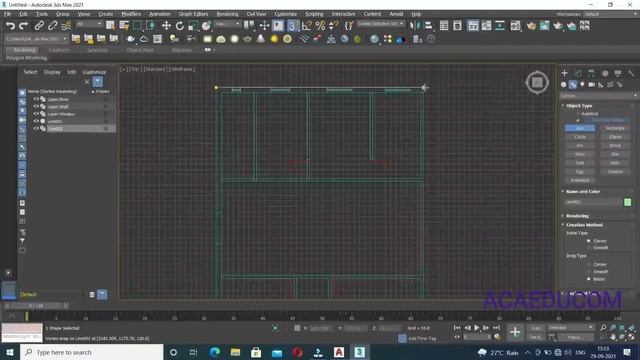Activate the Select and Move tool
The height and width of the screenshot is (360, 640).
click(x=166, y=26)
